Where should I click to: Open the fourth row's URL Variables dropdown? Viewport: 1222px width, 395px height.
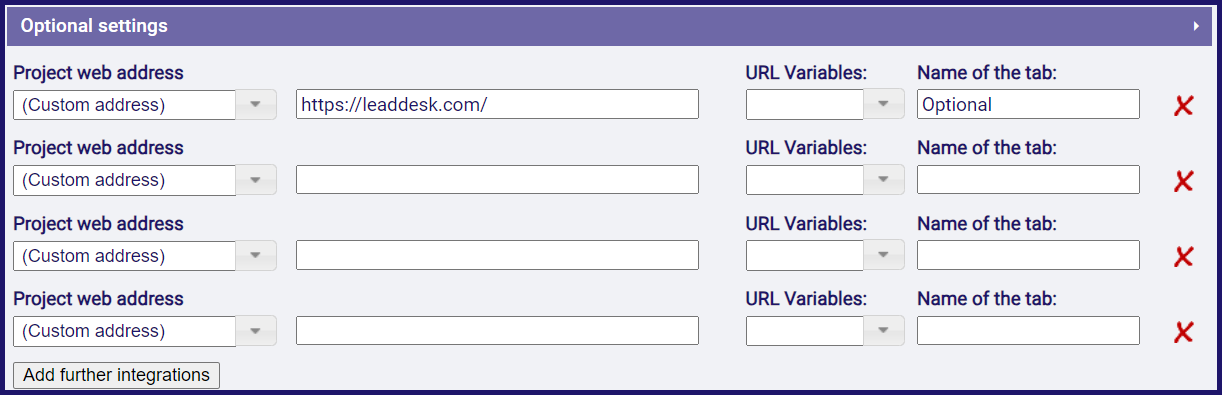coord(825,331)
